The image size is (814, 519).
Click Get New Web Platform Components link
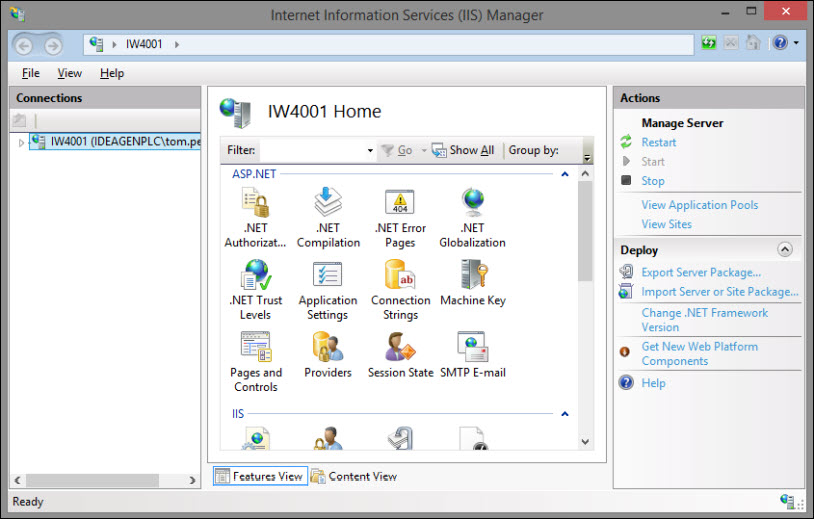click(x=699, y=353)
